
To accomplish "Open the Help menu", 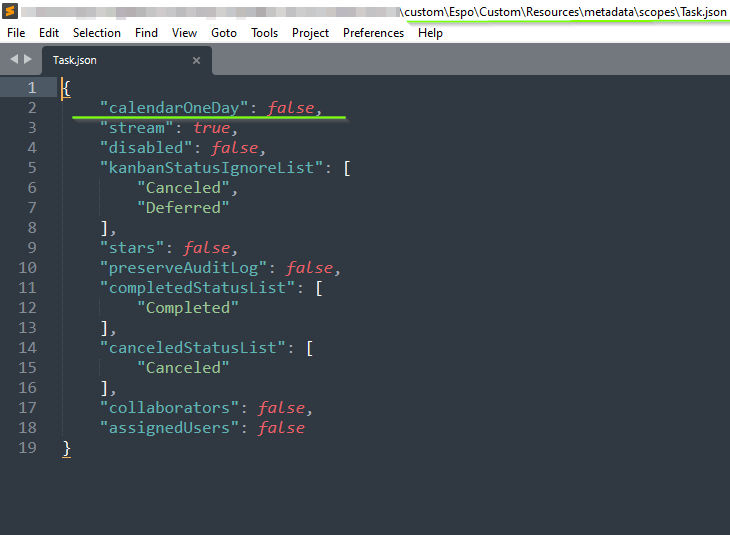I will (430, 33).
